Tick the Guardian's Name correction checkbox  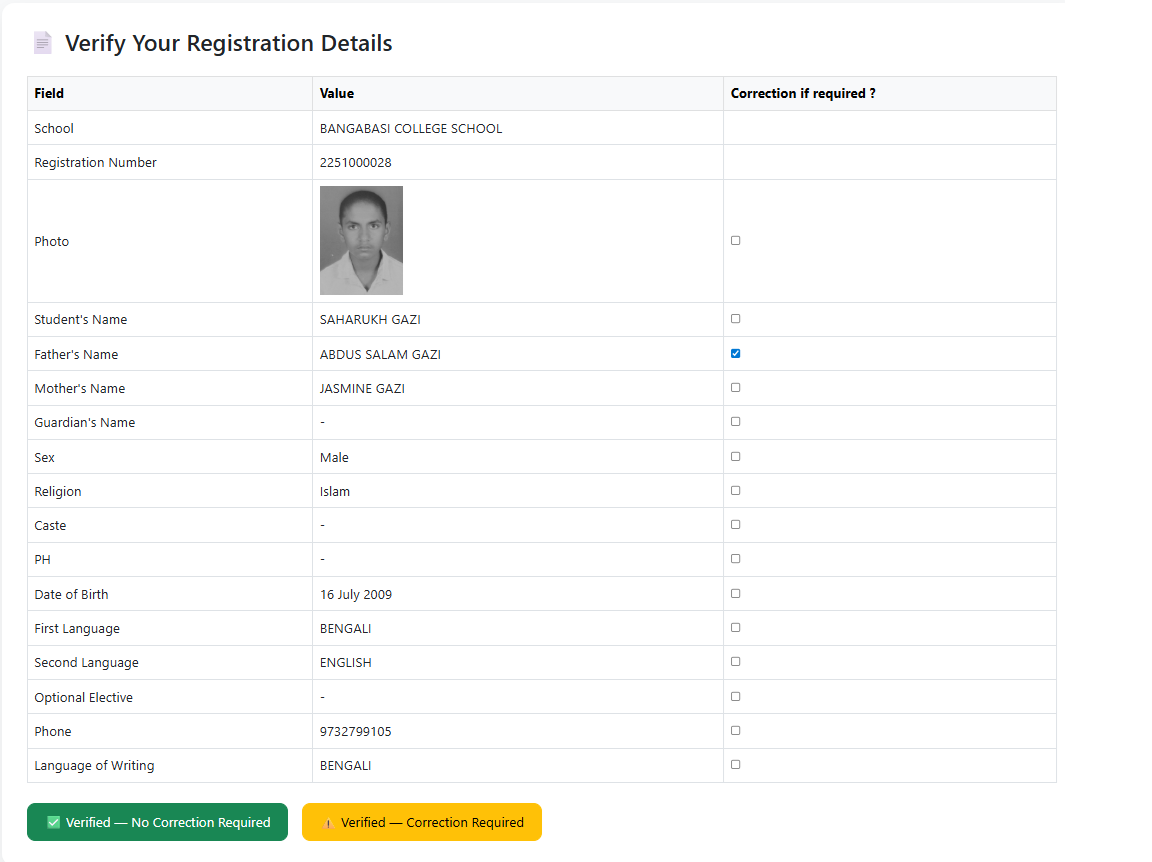[735, 421]
